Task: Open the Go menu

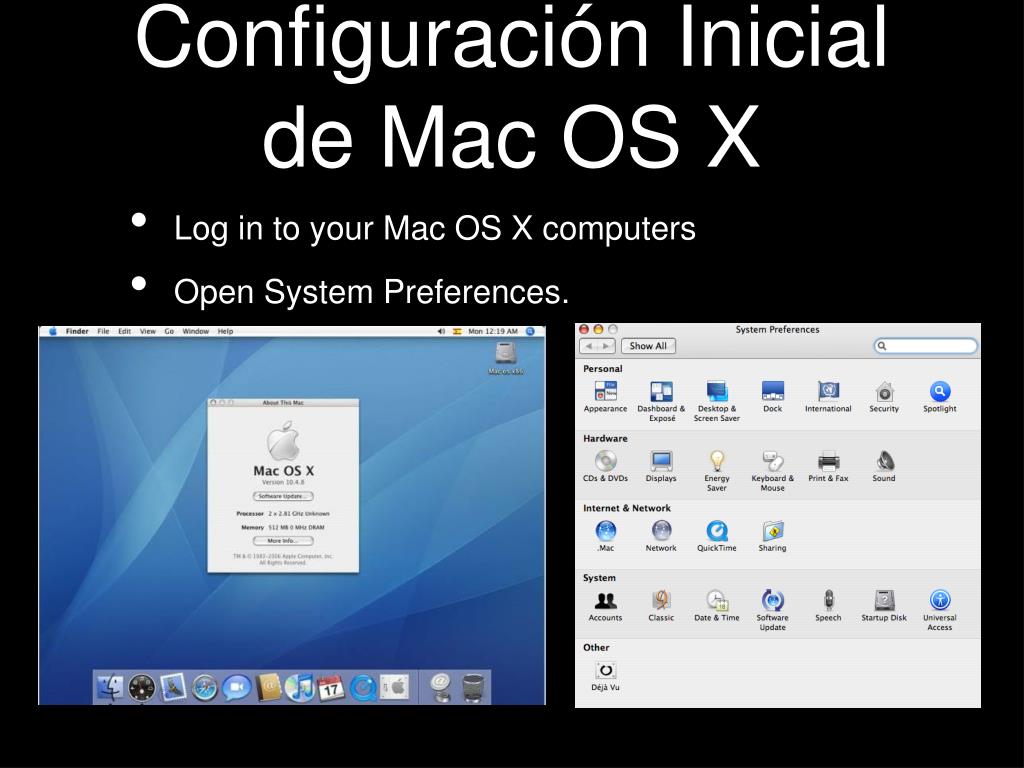Action: [x=169, y=332]
